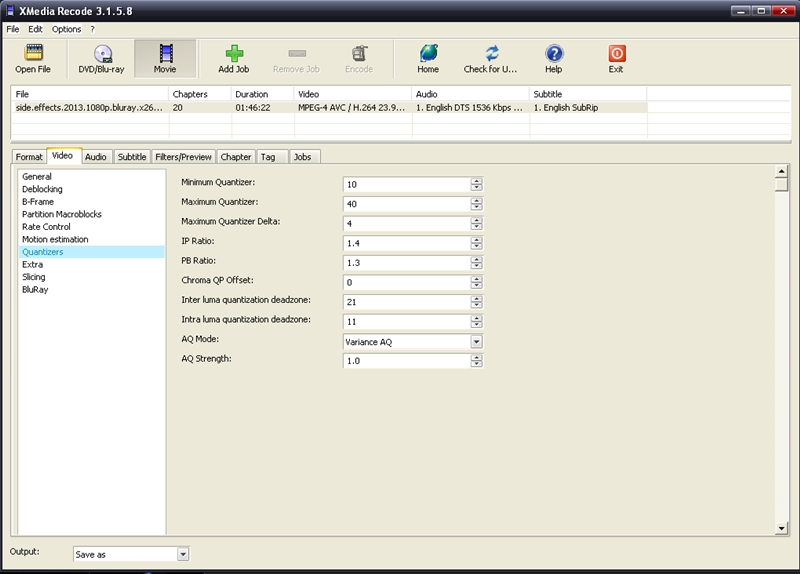The width and height of the screenshot is (800, 574).
Task: Open the File menu
Action: [x=13, y=29]
